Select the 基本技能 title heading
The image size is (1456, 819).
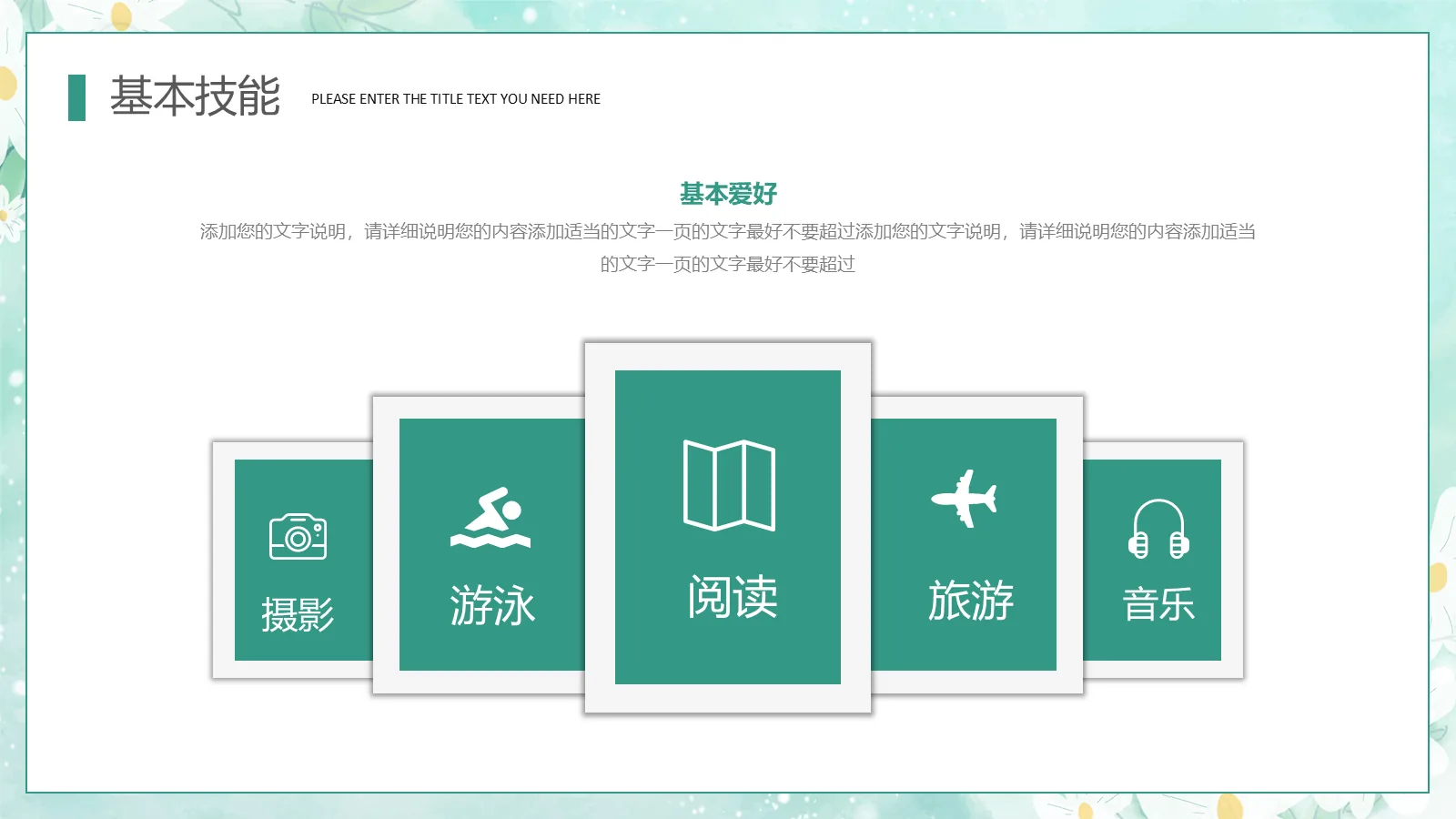pos(194,96)
